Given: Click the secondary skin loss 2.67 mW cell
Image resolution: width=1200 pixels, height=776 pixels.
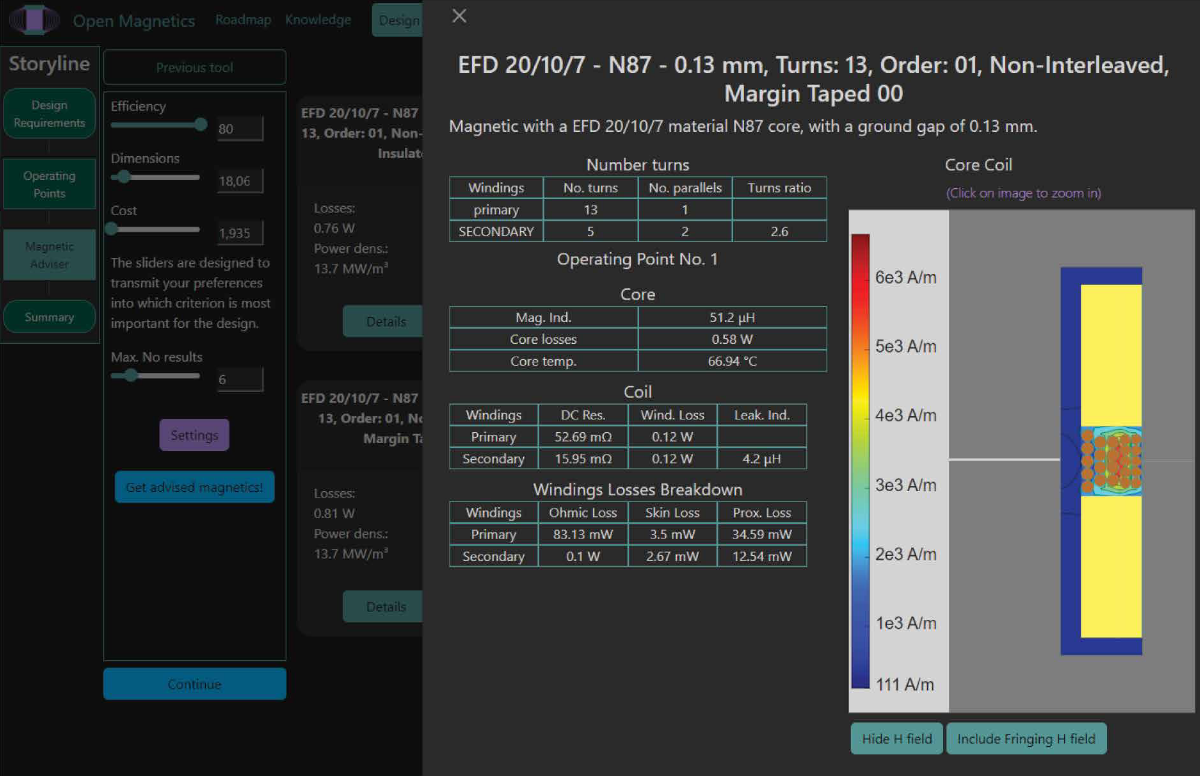Looking at the screenshot, I should (x=672, y=556).
